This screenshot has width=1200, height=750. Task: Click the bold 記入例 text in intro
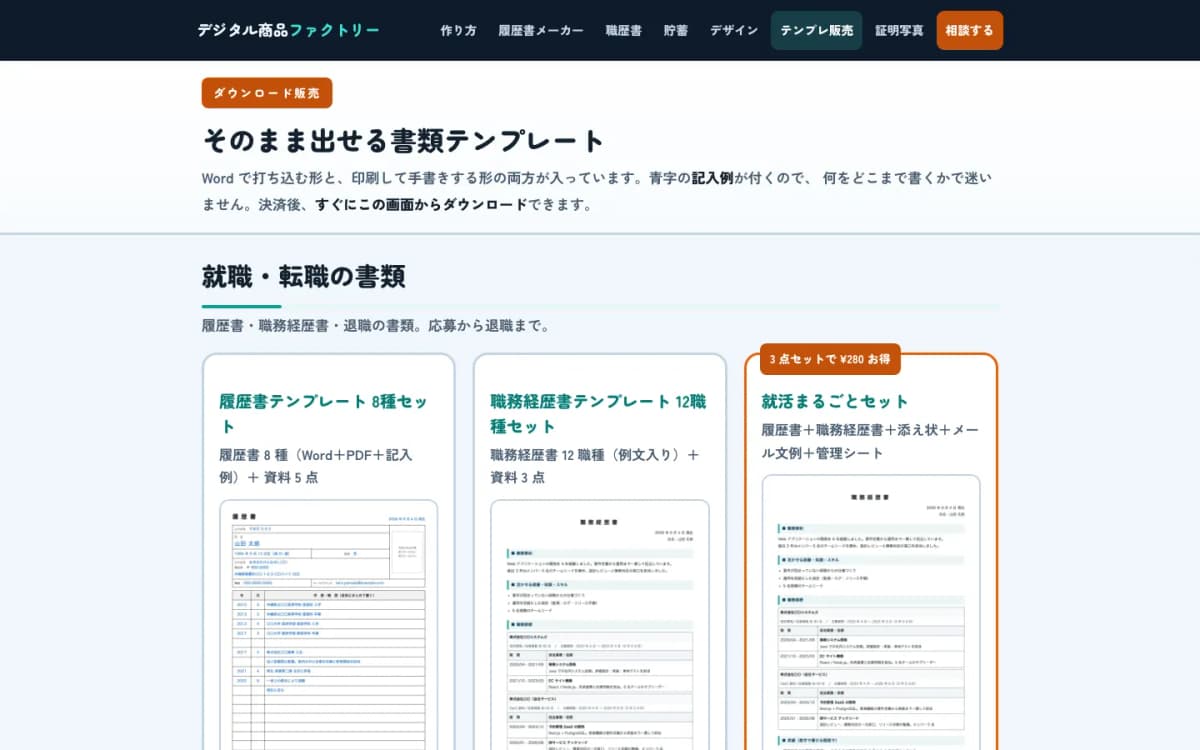tap(712, 178)
